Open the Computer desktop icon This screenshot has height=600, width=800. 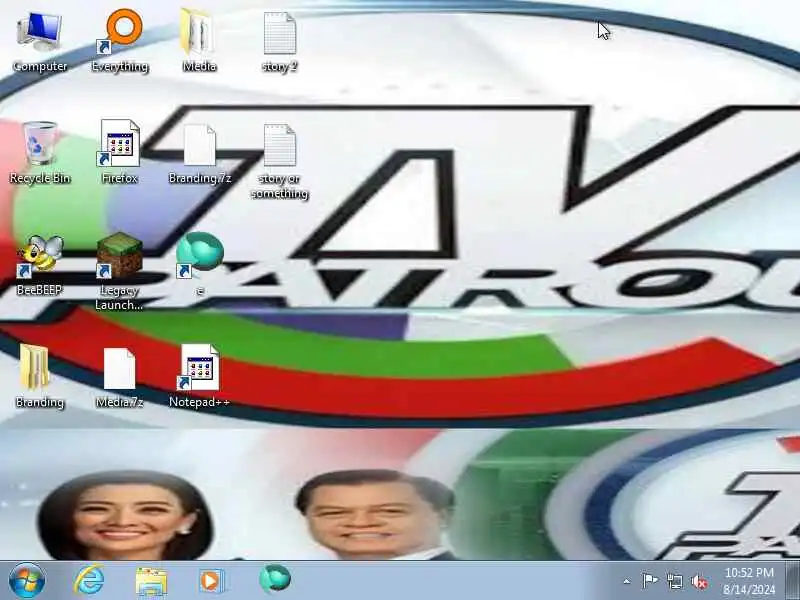click(x=40, y=42)
